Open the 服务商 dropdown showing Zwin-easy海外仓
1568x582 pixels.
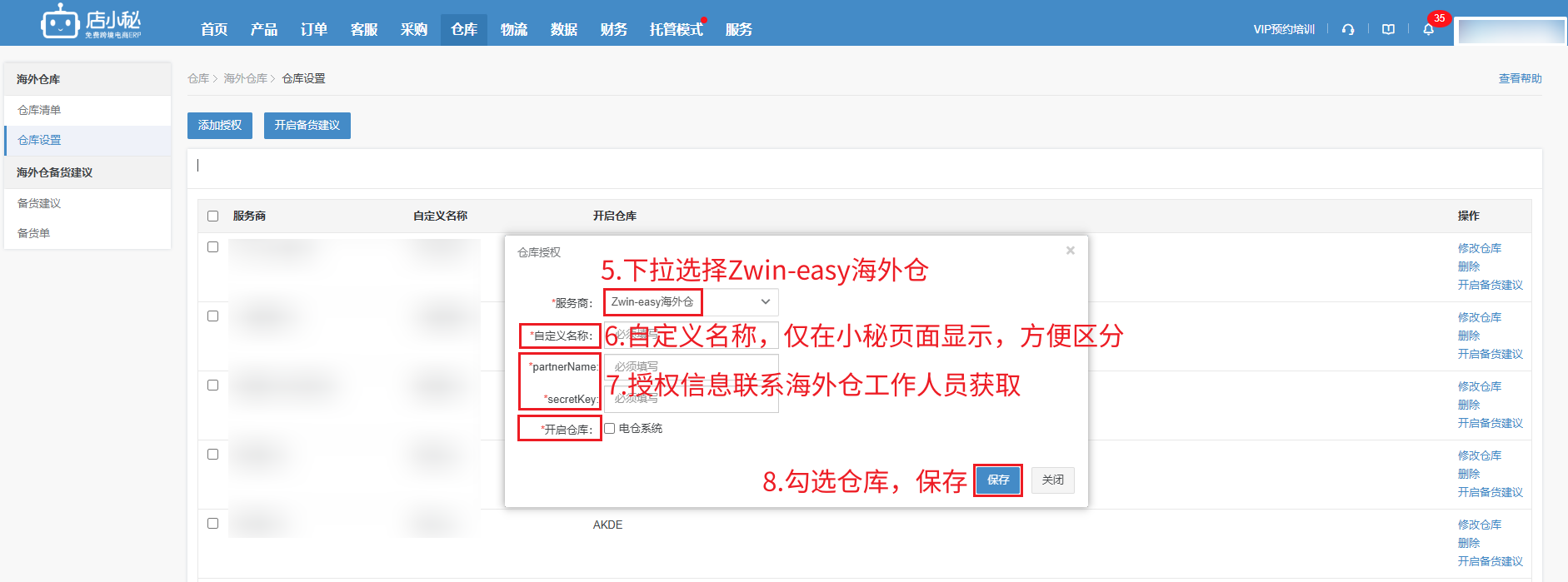(692, 302)
